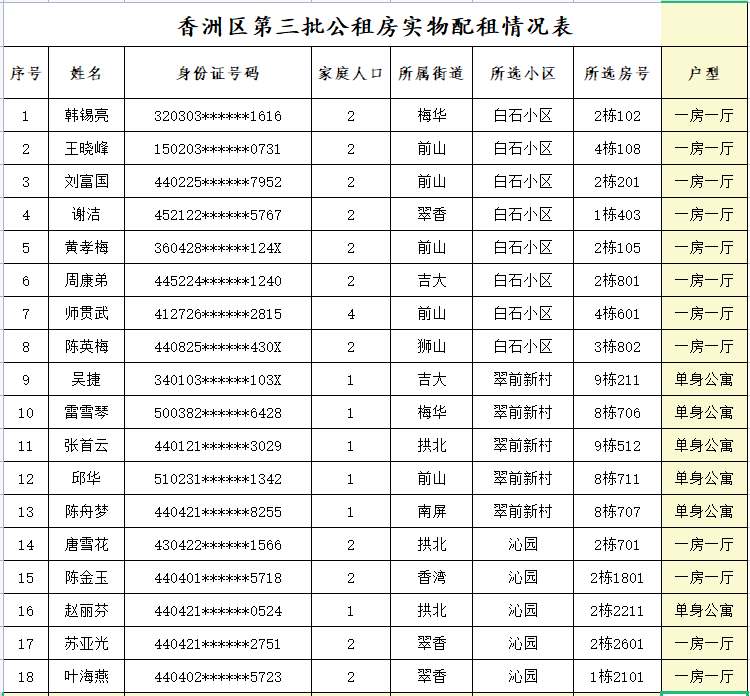Select the 香湾 street cell
Image resolution: width=750 pixels, height=696 pixels.
pyautogui.click(x=431, y=578)
